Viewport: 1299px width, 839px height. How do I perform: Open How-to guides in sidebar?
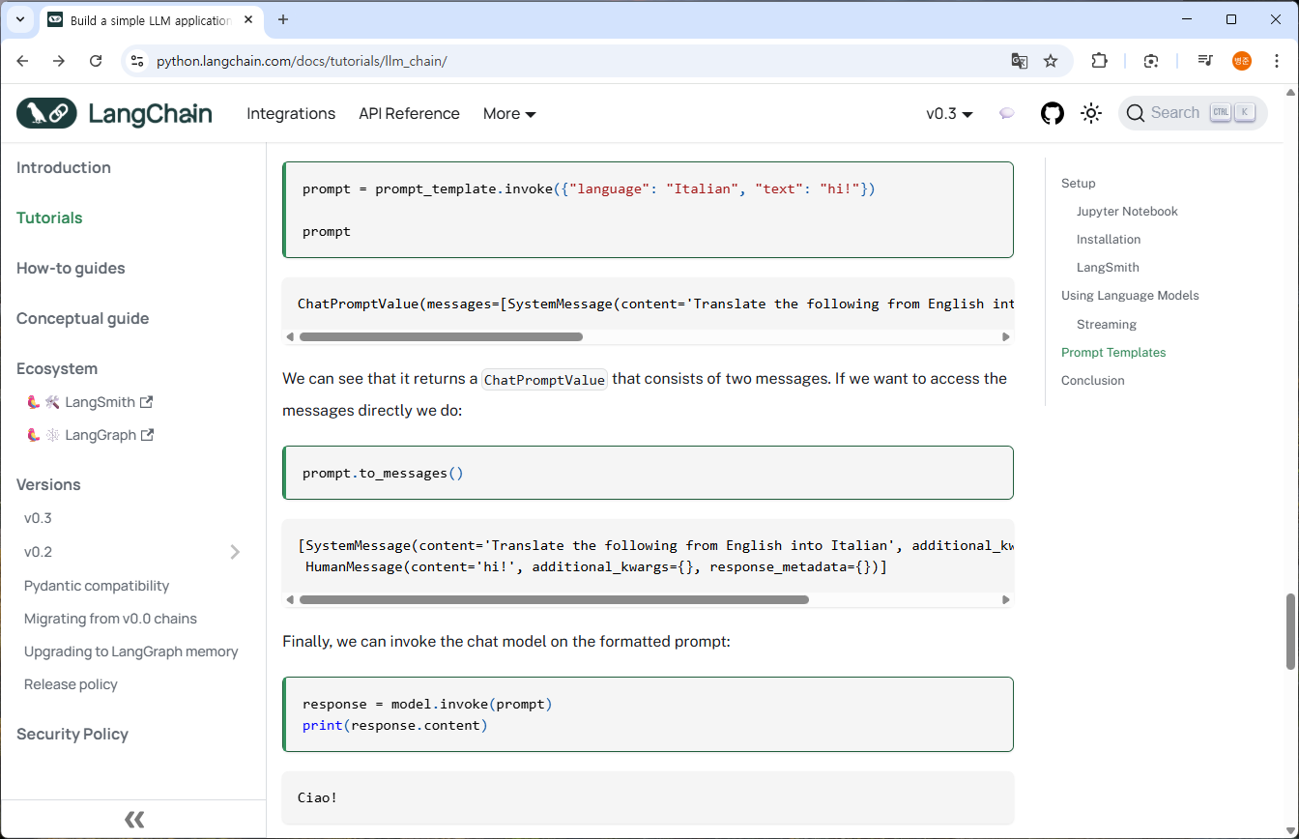[70, 268]
